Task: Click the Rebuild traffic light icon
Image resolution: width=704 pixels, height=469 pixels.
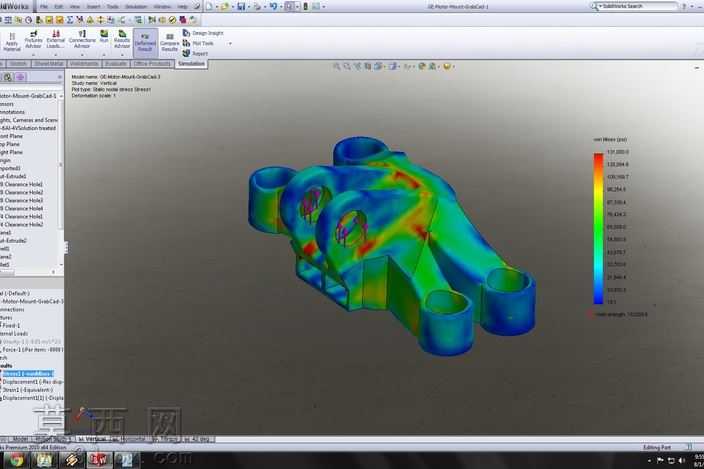Action: [x=306, y=6]
